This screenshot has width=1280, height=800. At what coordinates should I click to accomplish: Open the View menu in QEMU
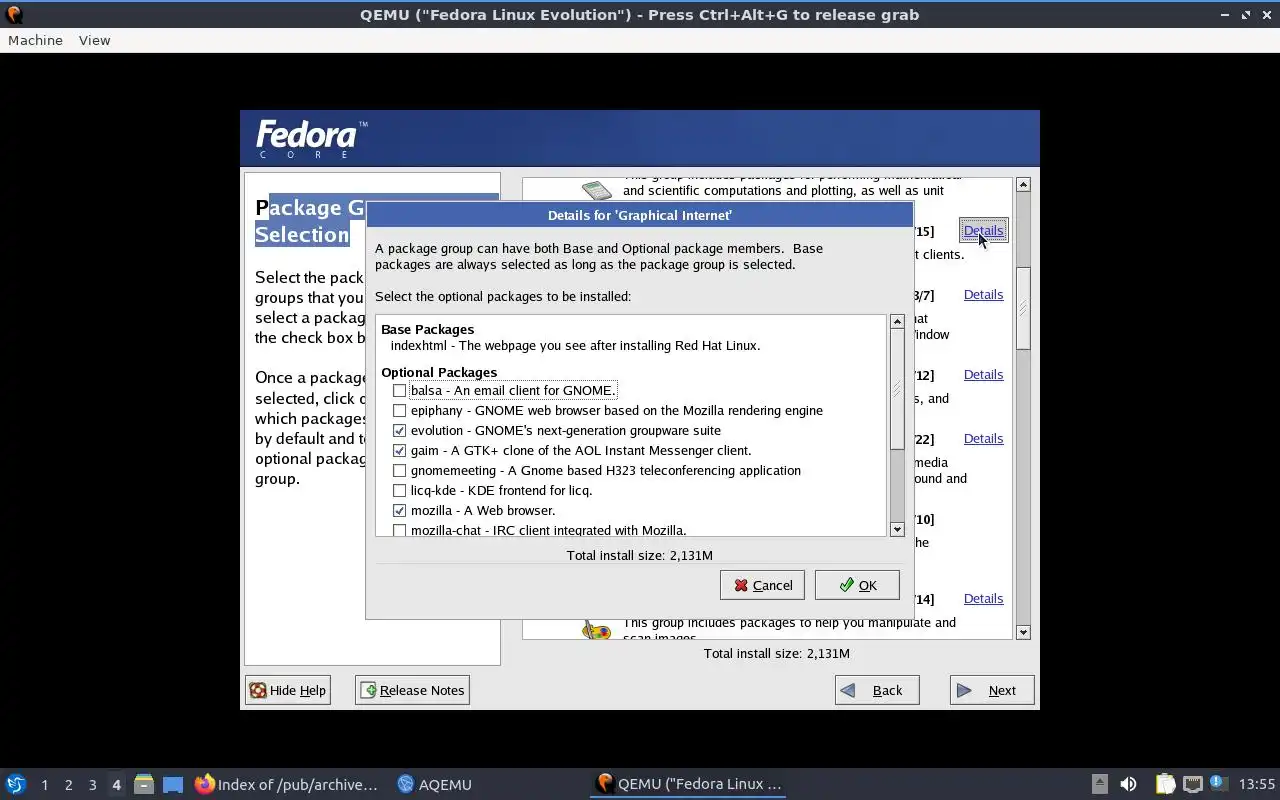pyautogui.click(x=94, y=40)
